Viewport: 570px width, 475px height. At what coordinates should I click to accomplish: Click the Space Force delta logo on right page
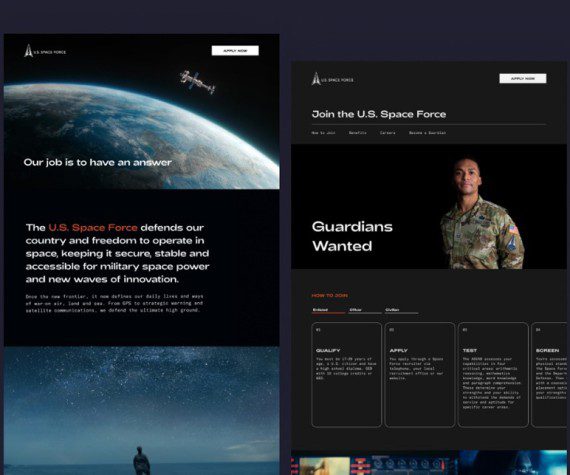coord(316,79)
